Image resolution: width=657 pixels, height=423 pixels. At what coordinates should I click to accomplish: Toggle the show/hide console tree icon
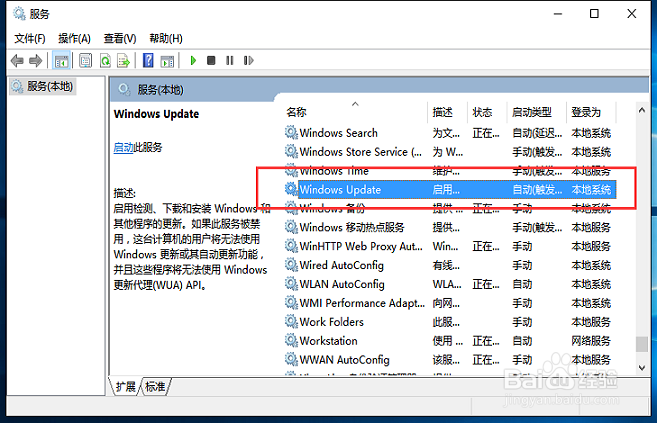coord(61,61)
